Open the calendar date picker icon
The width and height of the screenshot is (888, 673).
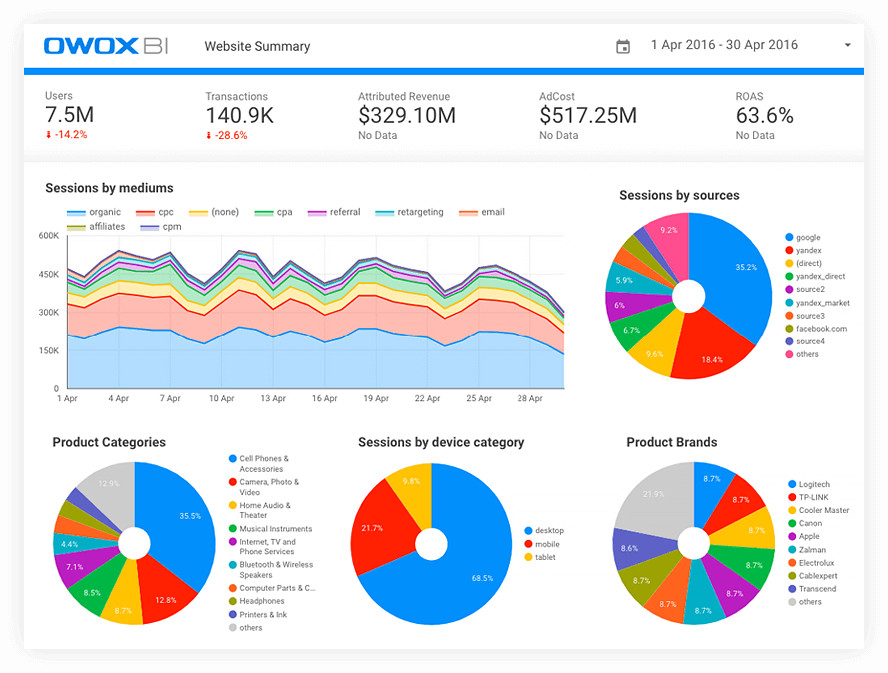tap(623, 45)
